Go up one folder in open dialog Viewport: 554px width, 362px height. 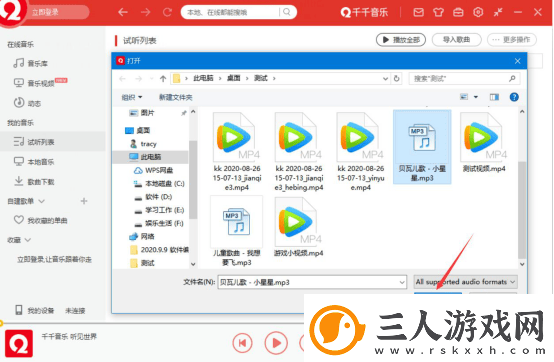point(163,79)
